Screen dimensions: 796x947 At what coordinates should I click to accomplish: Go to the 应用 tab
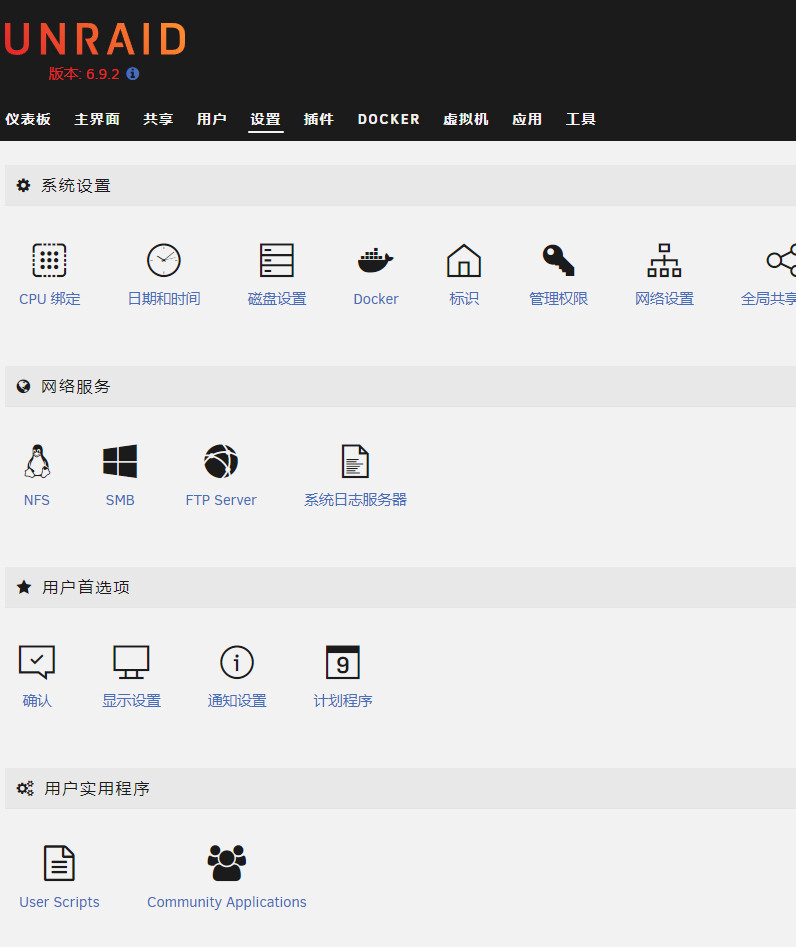527,119
